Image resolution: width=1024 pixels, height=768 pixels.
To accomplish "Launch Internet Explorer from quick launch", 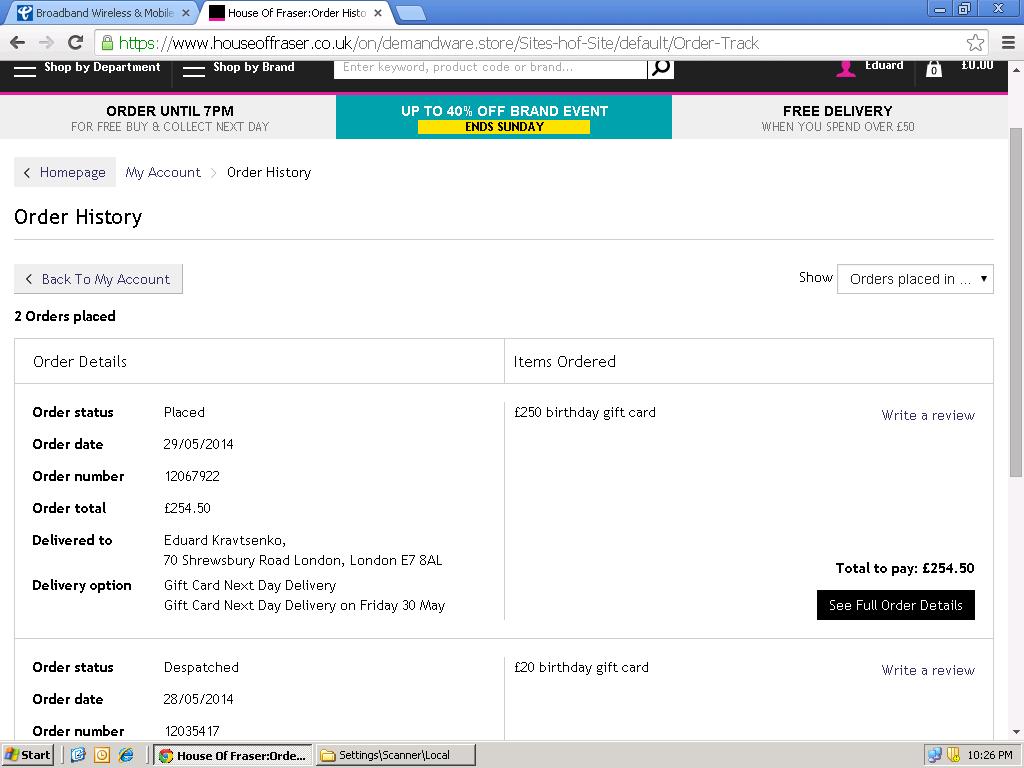I will pyautogui.click(x=125, y=755).
